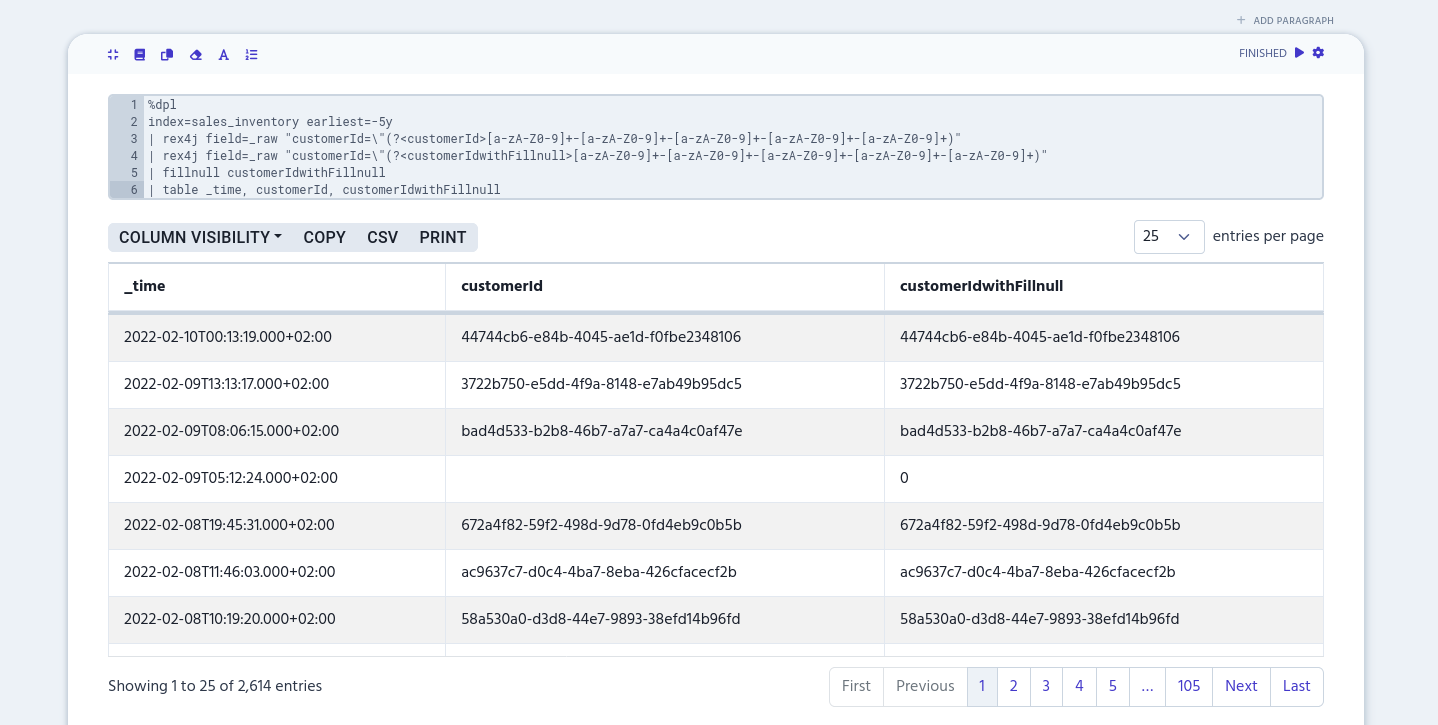Screen dimensions: 1438x725
Task: Toggle visibility of the _time column
Action: (144, 287)
